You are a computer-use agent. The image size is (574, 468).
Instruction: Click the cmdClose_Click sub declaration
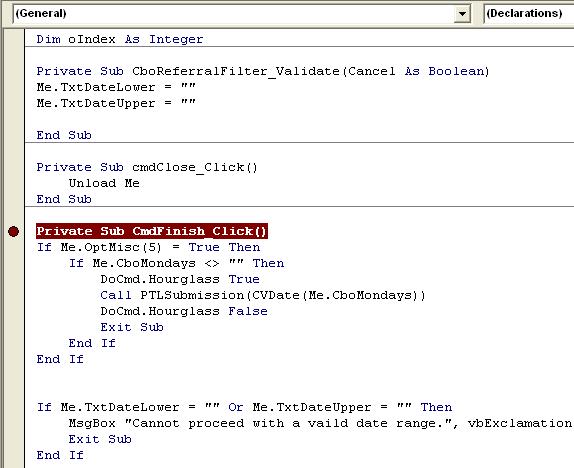click(x=147, y=167)
